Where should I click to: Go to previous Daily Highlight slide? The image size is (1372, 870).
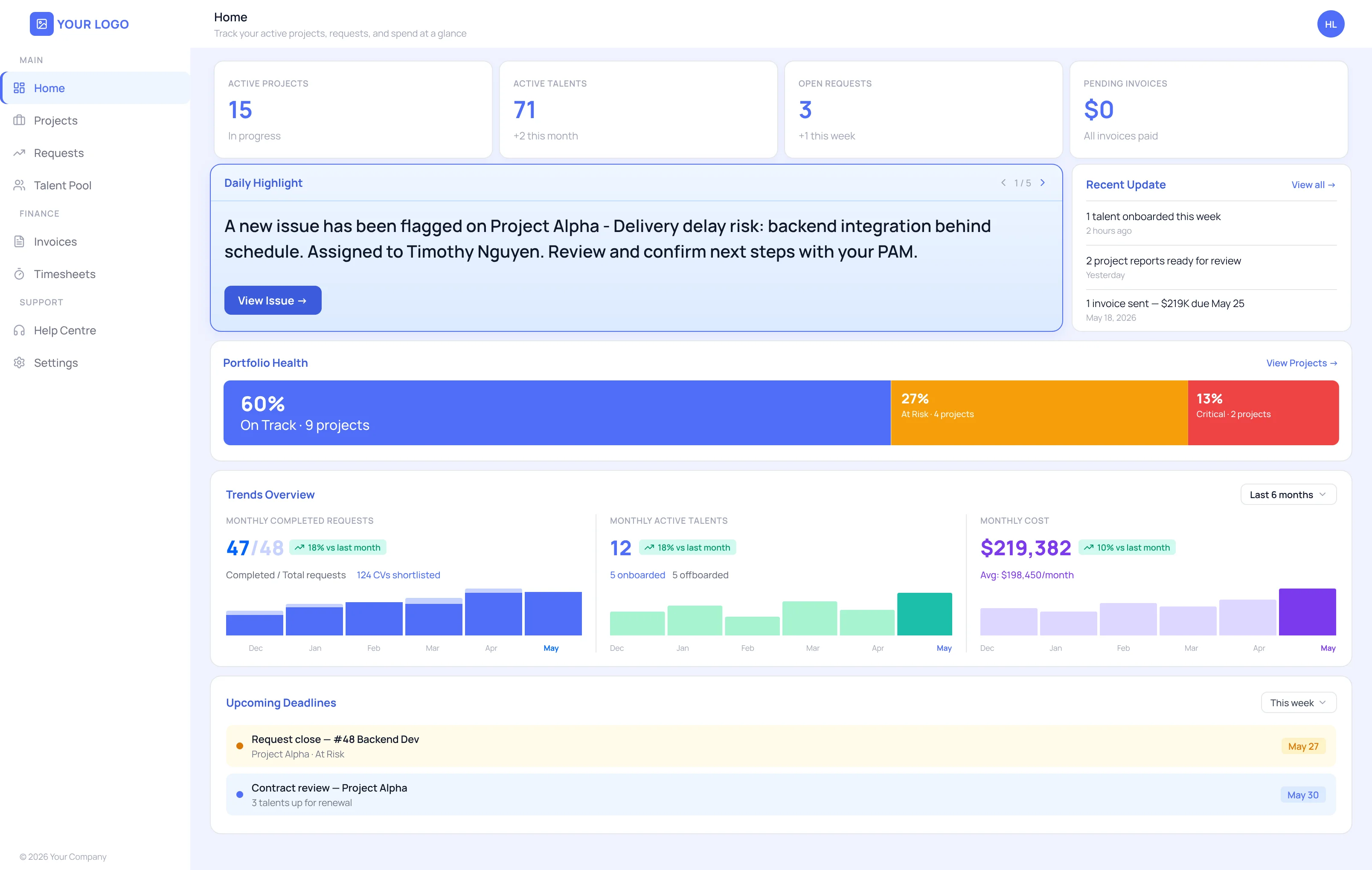pos(1003,183)
